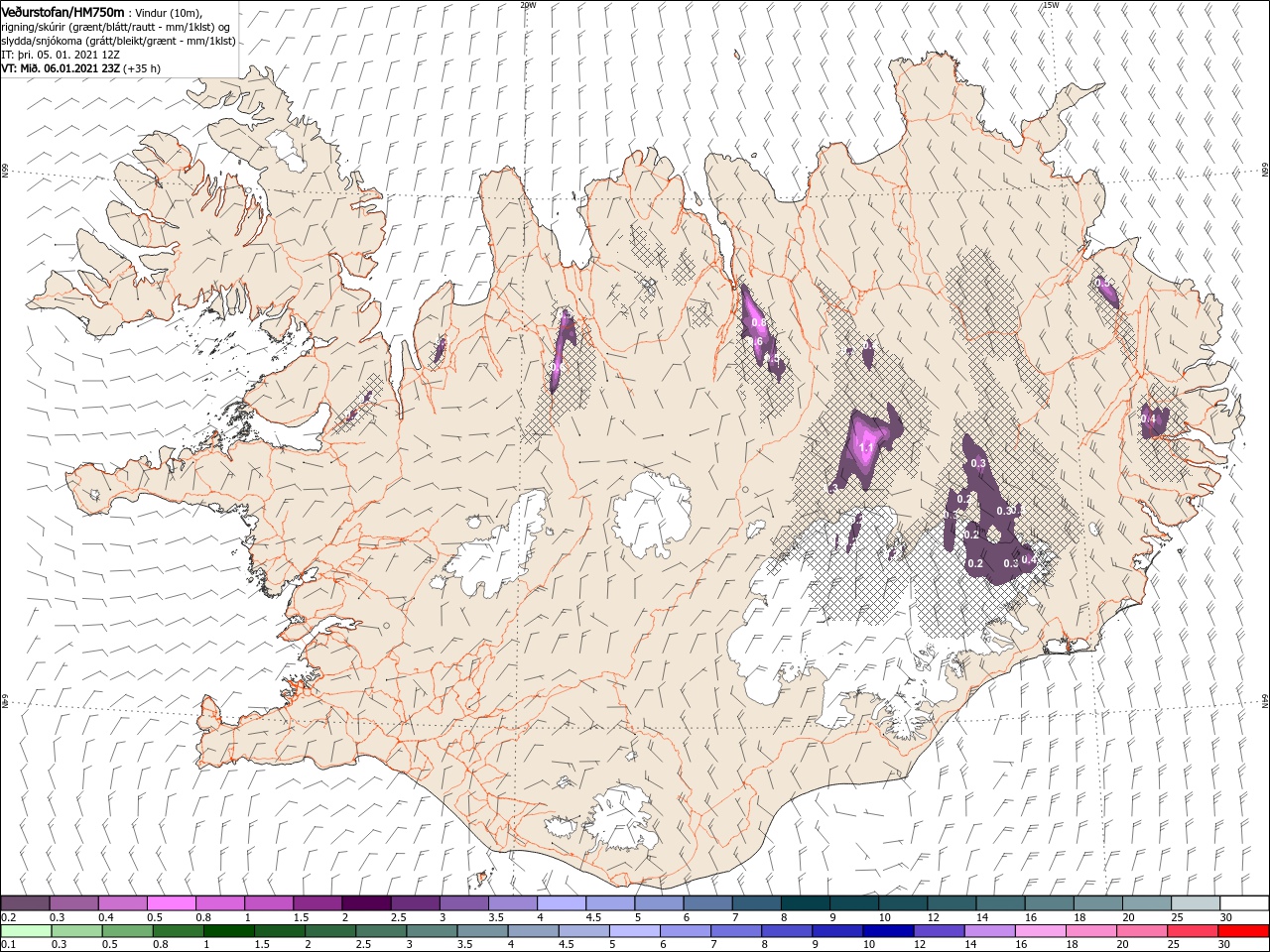
Task: Pick the 0.2 swatch in the upper legend row
Action: tap(25, 902)
